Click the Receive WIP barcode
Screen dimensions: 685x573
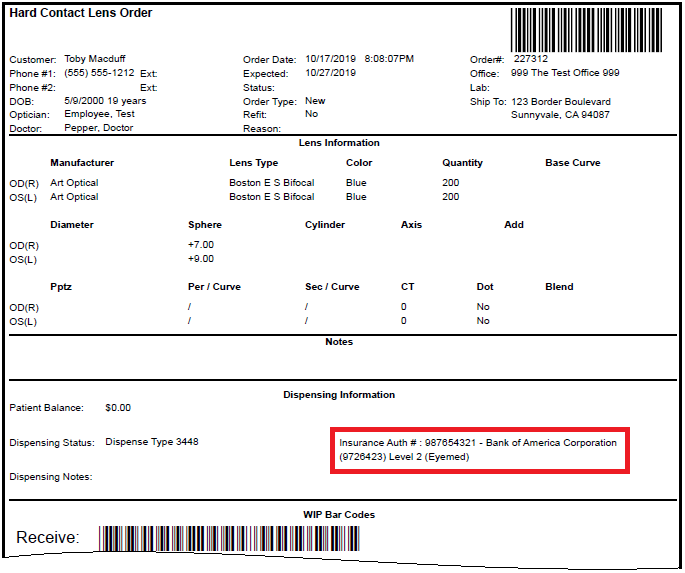[229, 538]
